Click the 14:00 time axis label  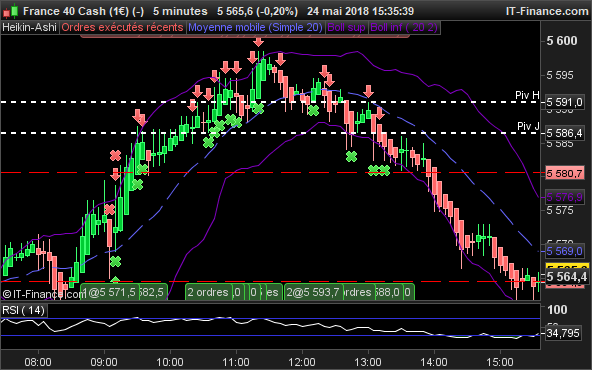[434, 362]
